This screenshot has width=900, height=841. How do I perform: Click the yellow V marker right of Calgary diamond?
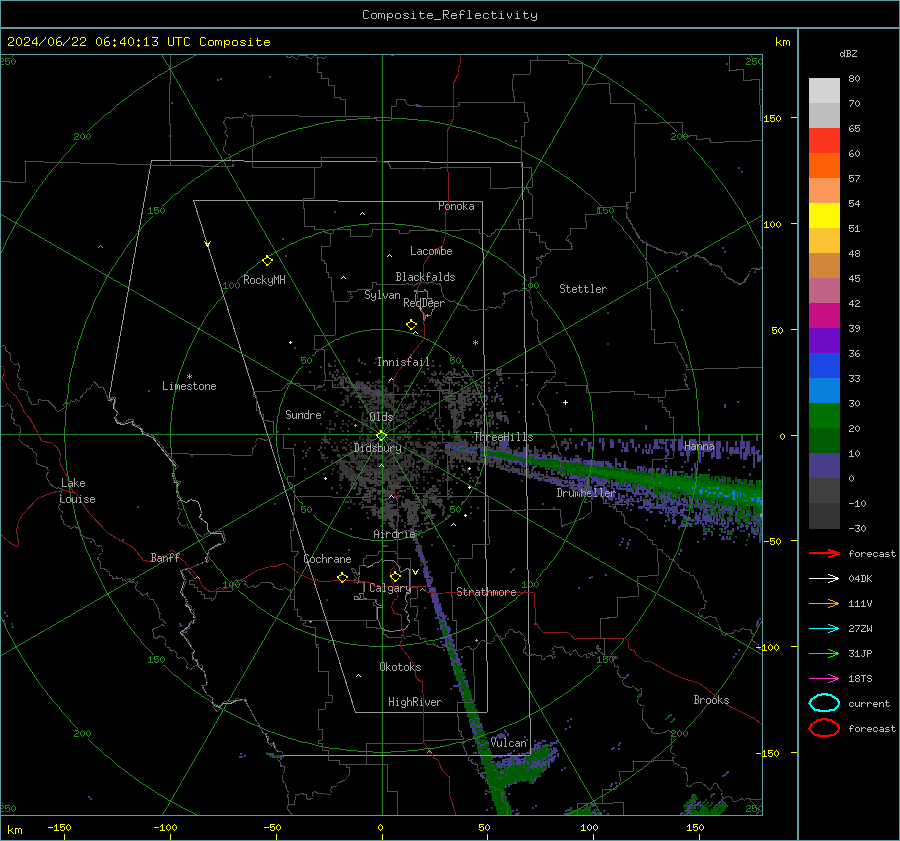(415, 572)
